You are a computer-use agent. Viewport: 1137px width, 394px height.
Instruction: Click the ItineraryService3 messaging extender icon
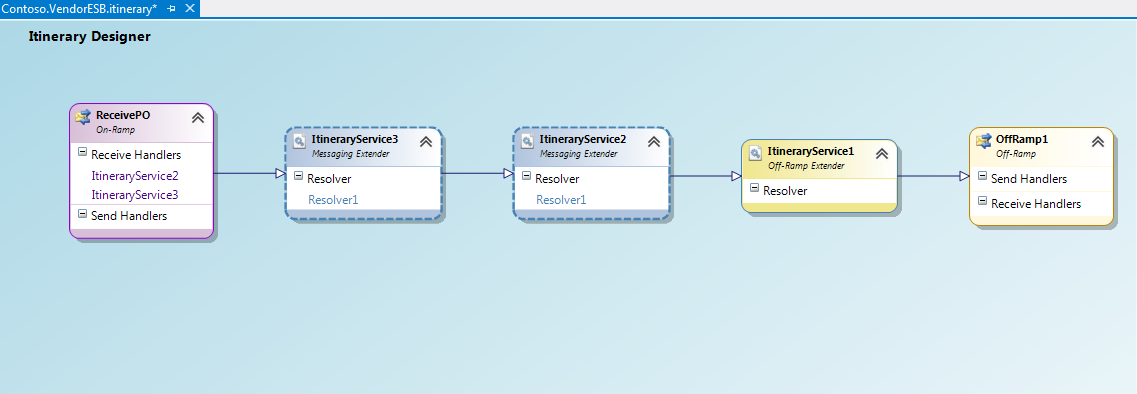coord(299,141)
